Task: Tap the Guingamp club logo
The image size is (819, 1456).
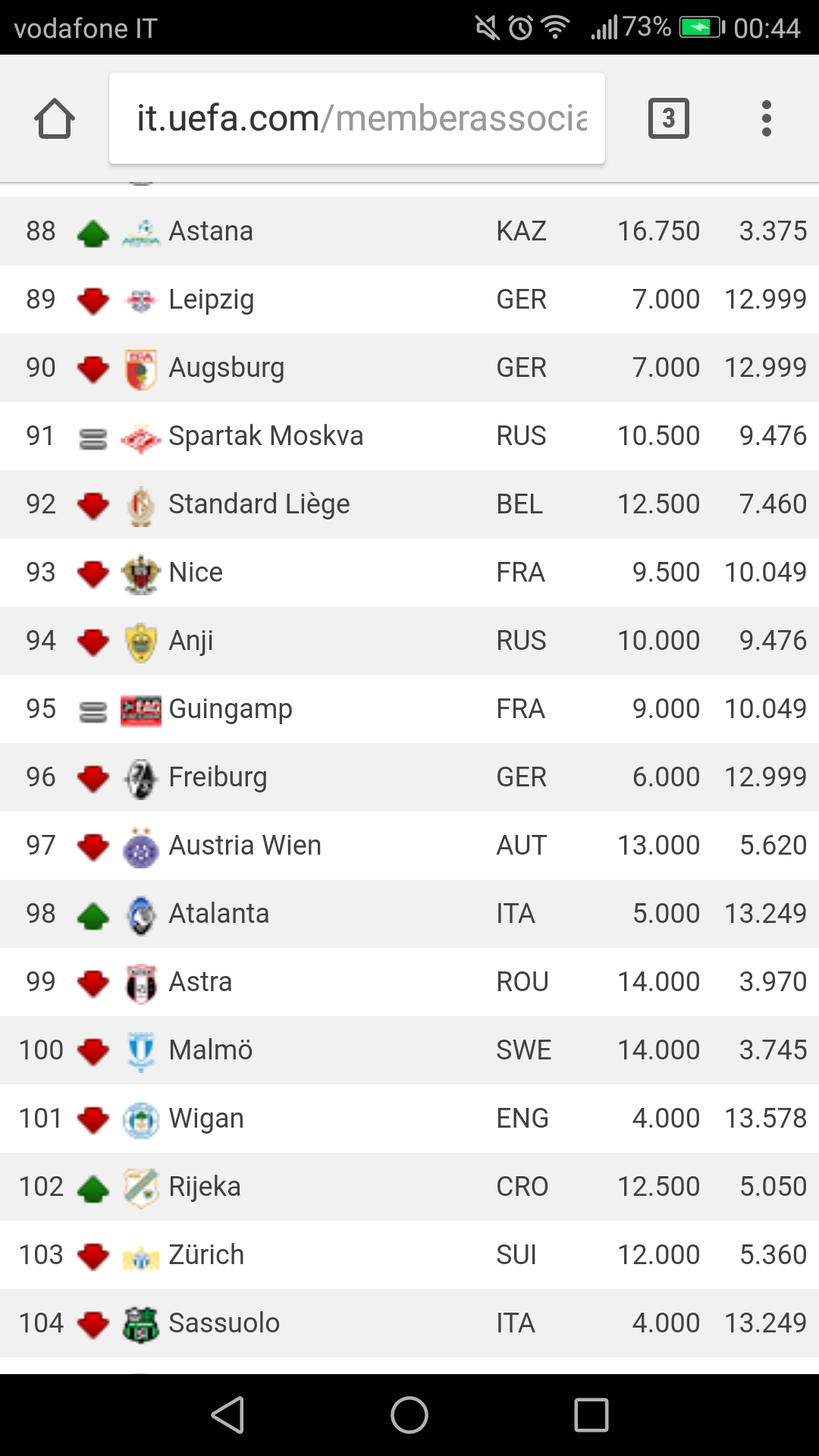Action: coord(141,710)
